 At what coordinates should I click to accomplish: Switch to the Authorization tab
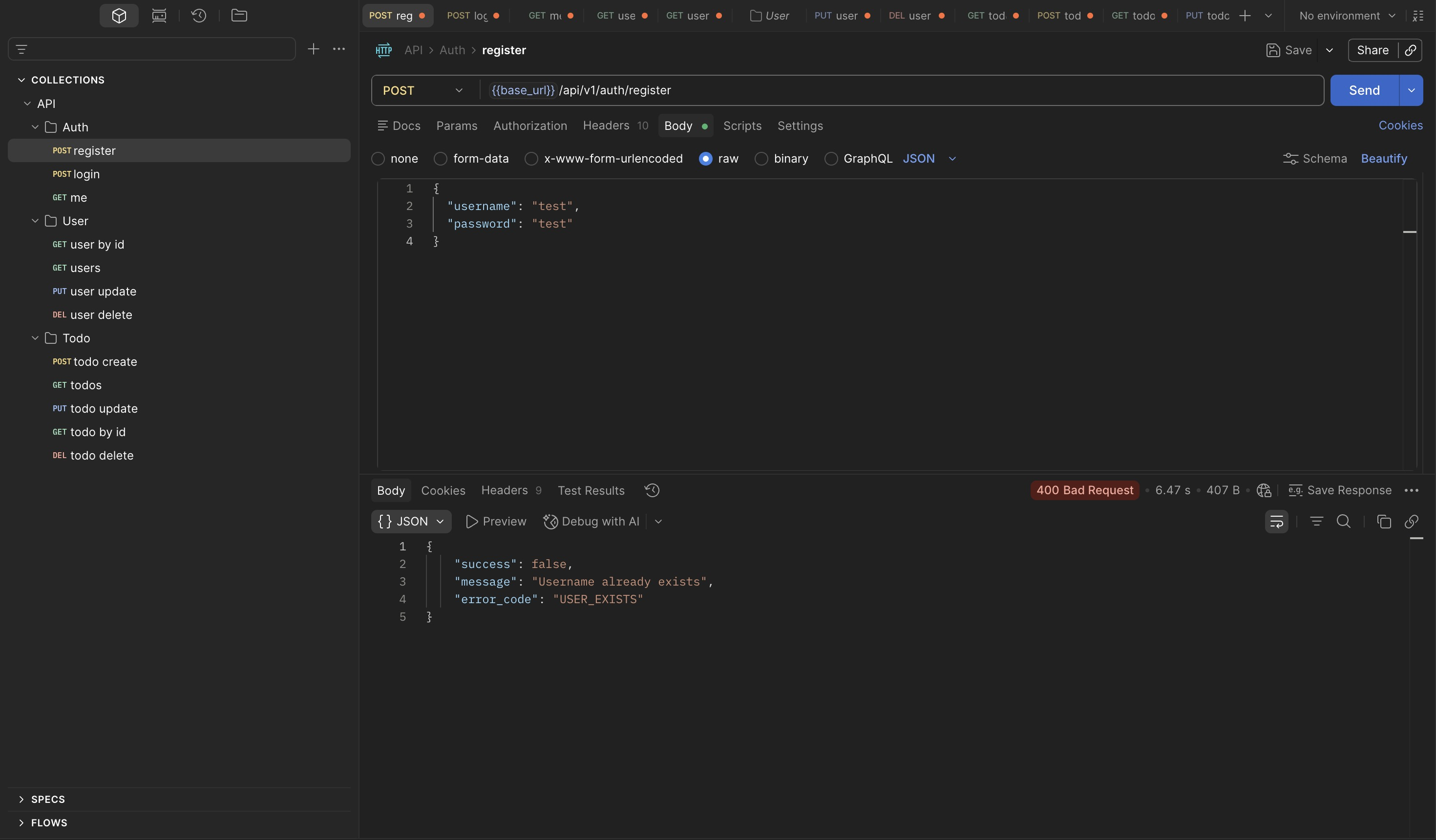click(530, 126)
